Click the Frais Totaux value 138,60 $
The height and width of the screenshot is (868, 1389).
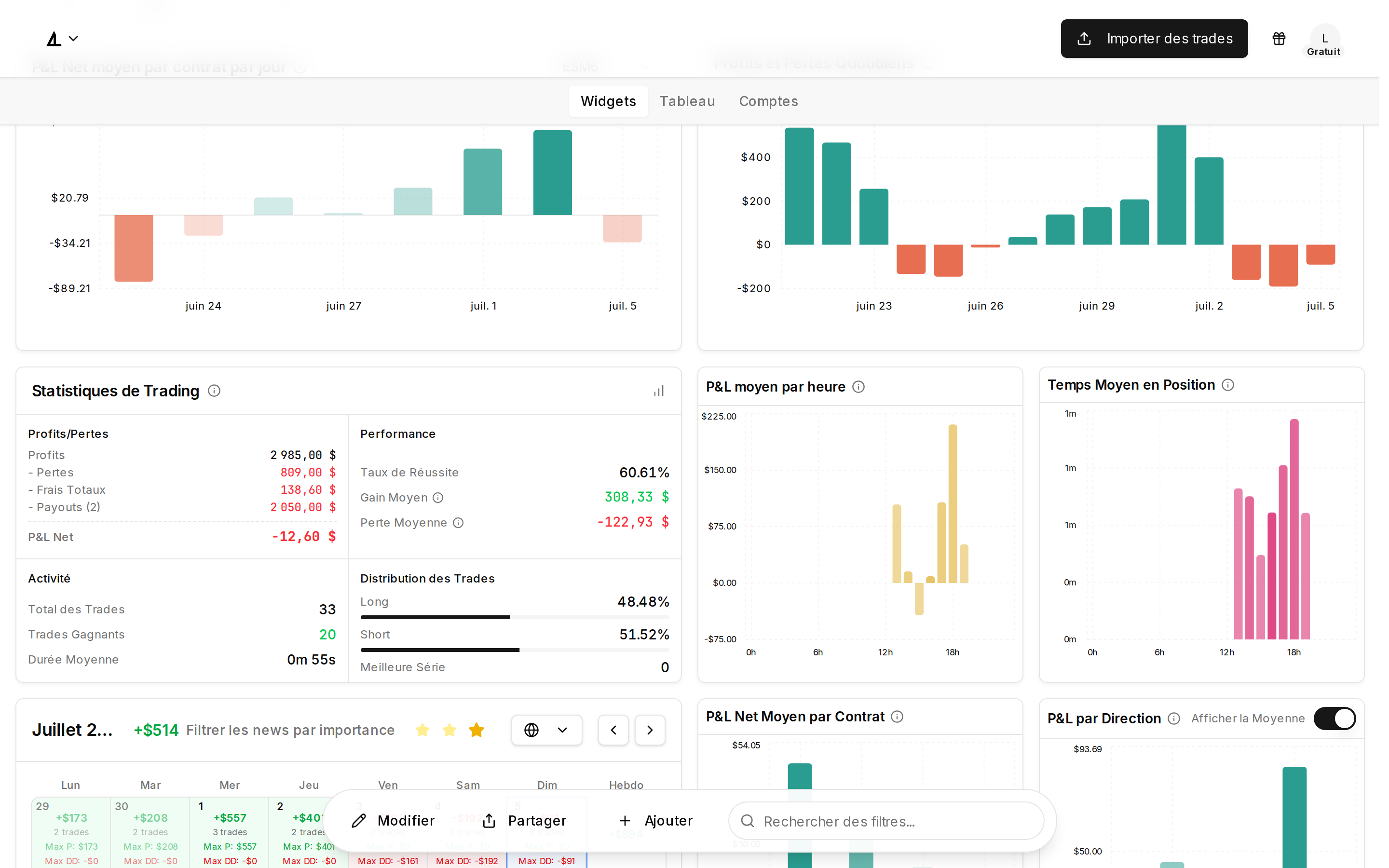pos(308,490)
